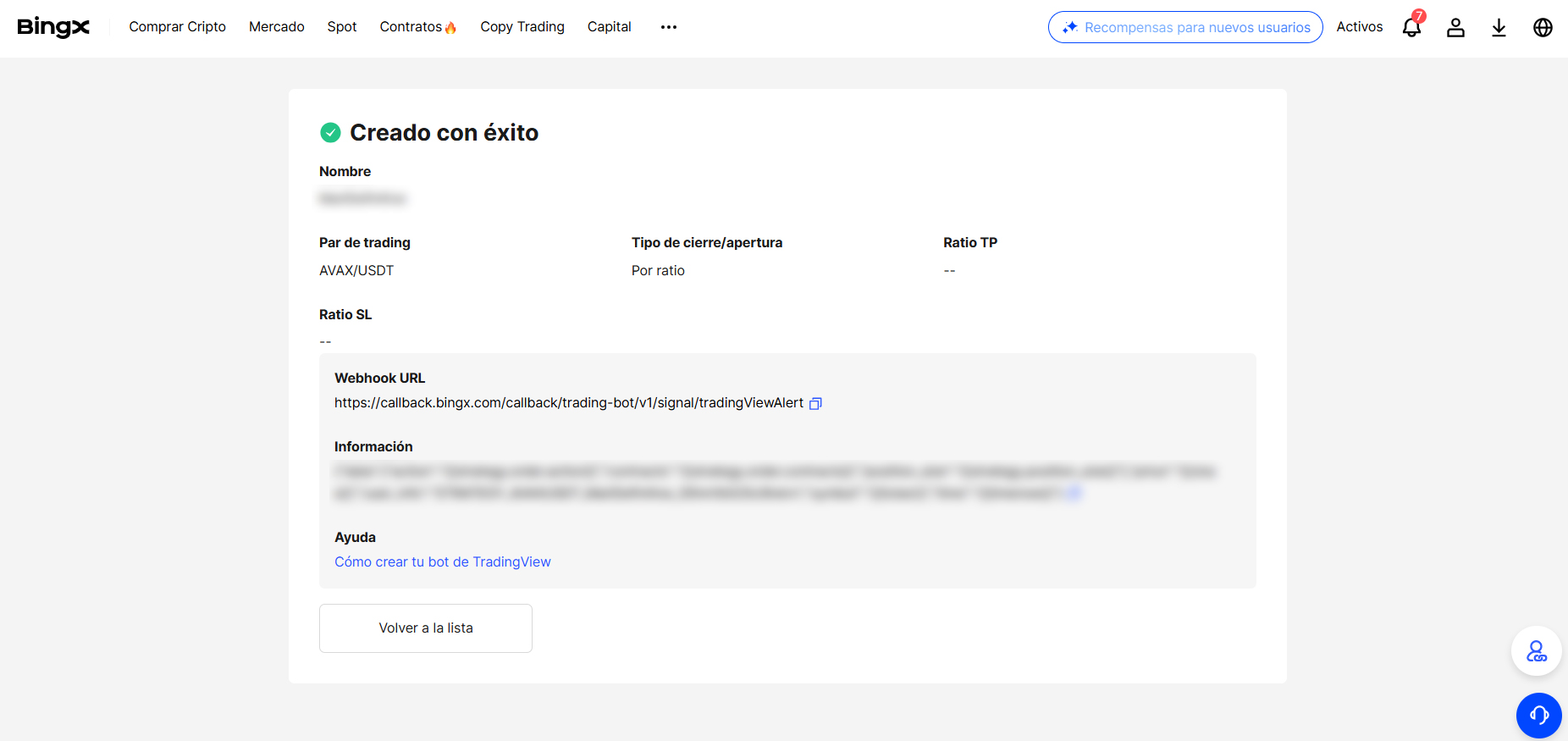Viewport: 1568px width, 741px height.
Task: Click the floating user-link icon above support
Action: coord(1536,651)
